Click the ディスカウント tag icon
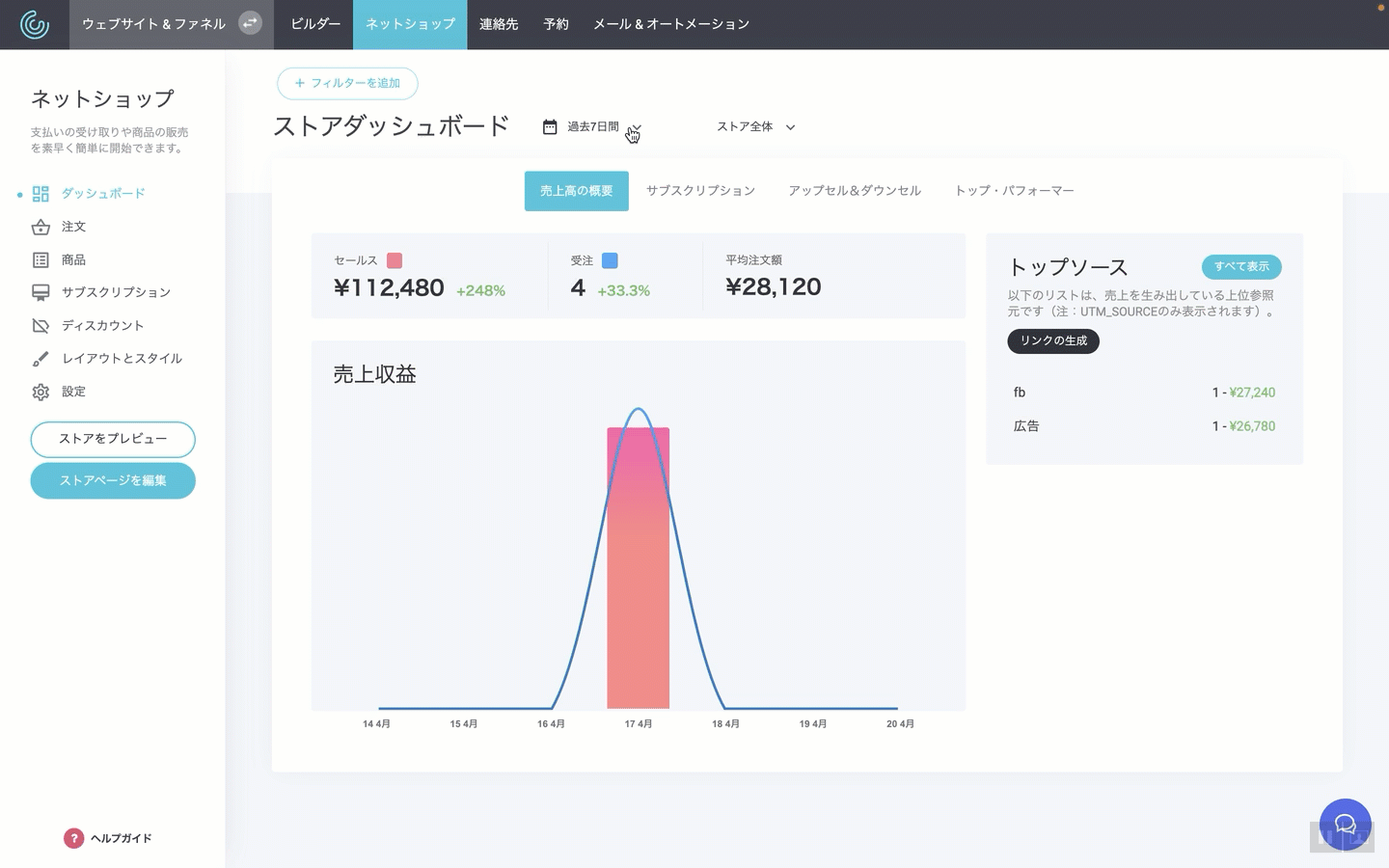 click(x=41, y=326)
